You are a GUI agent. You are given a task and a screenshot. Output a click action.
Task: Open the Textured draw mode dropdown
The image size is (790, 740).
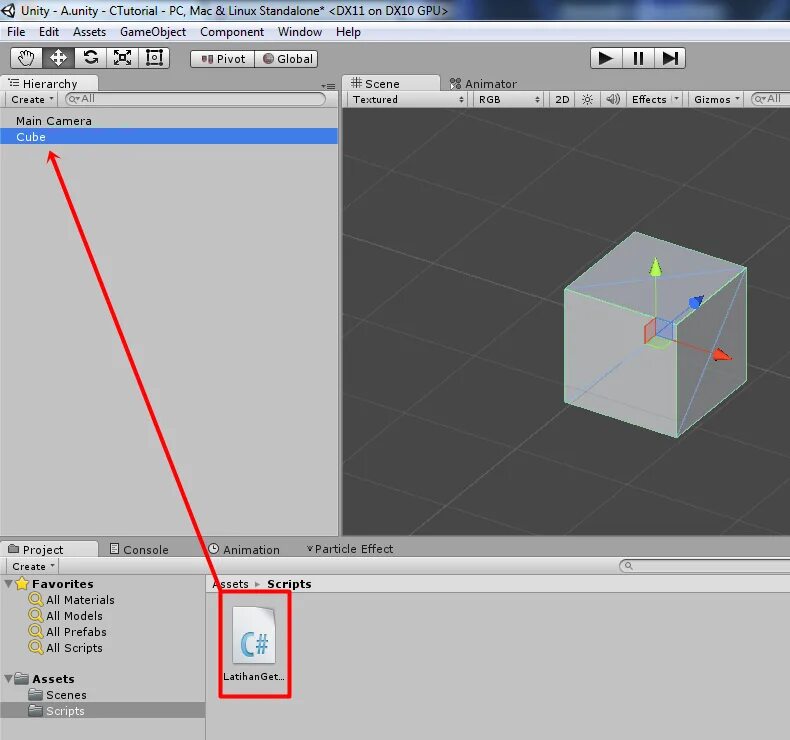(x=408, y=99)
